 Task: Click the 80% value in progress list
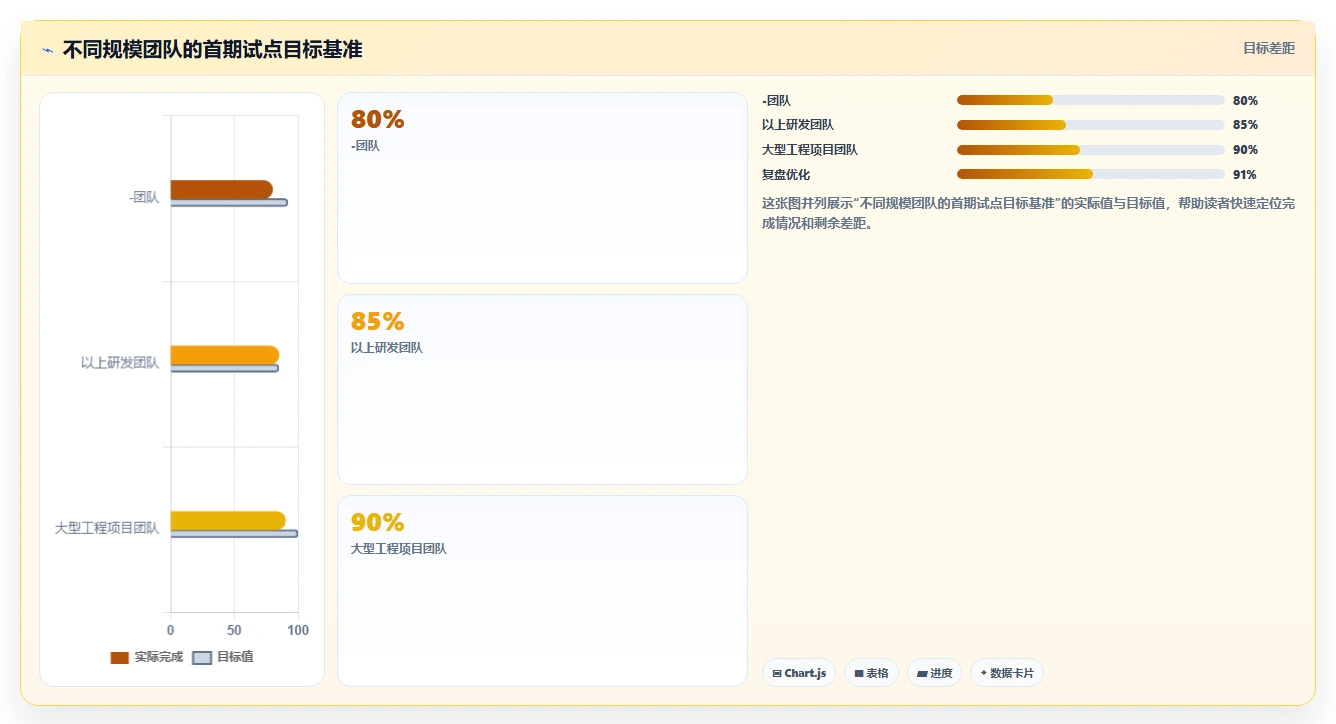1245,100
